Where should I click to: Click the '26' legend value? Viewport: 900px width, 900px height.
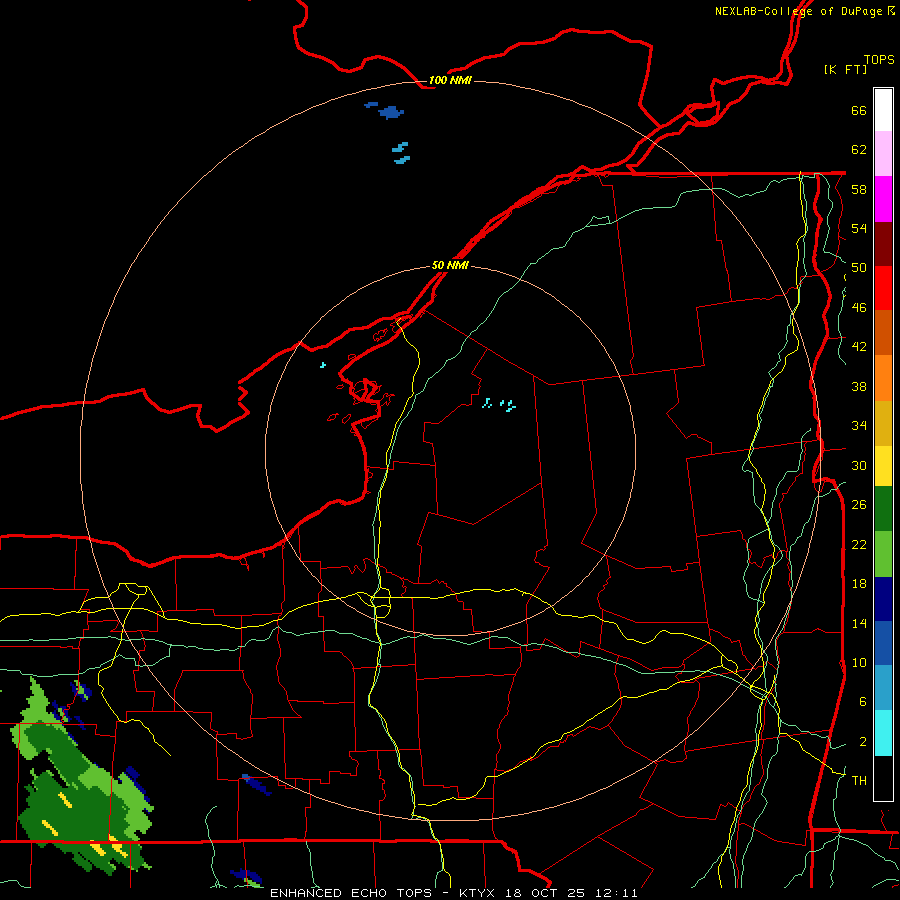(859, 505)
